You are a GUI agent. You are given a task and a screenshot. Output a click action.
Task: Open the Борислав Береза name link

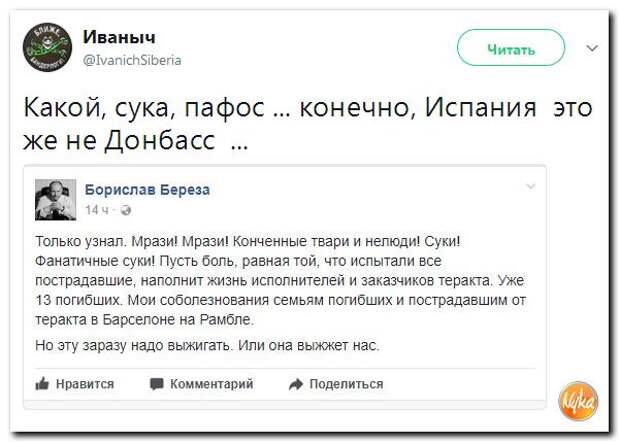coord(147,190)
